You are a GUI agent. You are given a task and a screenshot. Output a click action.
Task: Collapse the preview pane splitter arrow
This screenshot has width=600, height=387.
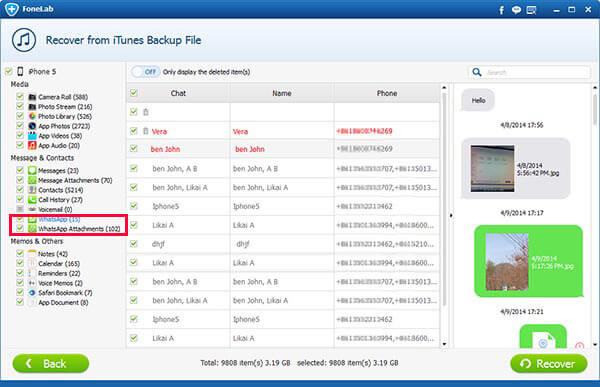[451, 216]
